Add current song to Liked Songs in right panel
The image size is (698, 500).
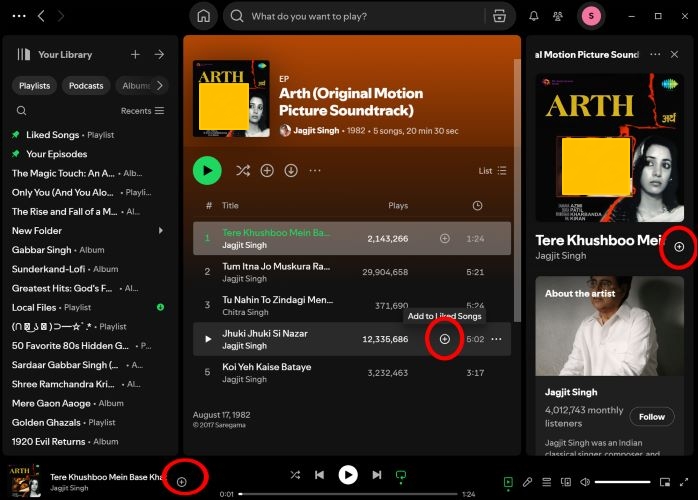(679, 247)
